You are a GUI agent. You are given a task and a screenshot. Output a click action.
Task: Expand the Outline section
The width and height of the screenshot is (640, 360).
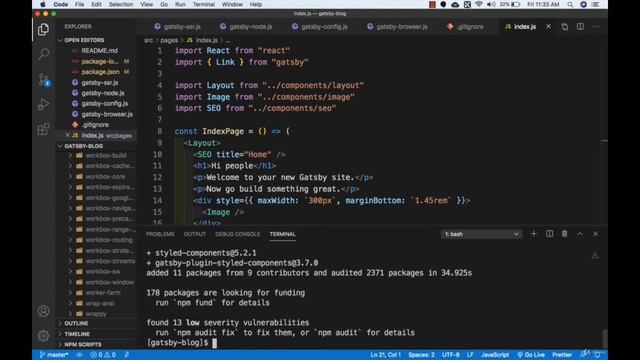pos(76,323)
